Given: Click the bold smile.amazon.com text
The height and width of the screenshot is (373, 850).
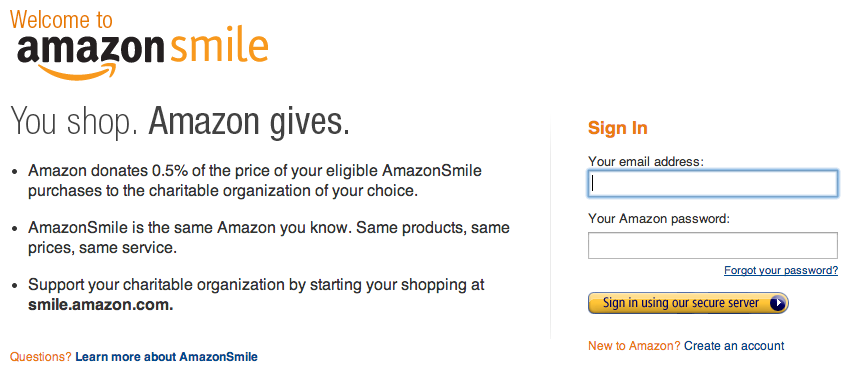Looking at the screenshot, I should (101, 305).
